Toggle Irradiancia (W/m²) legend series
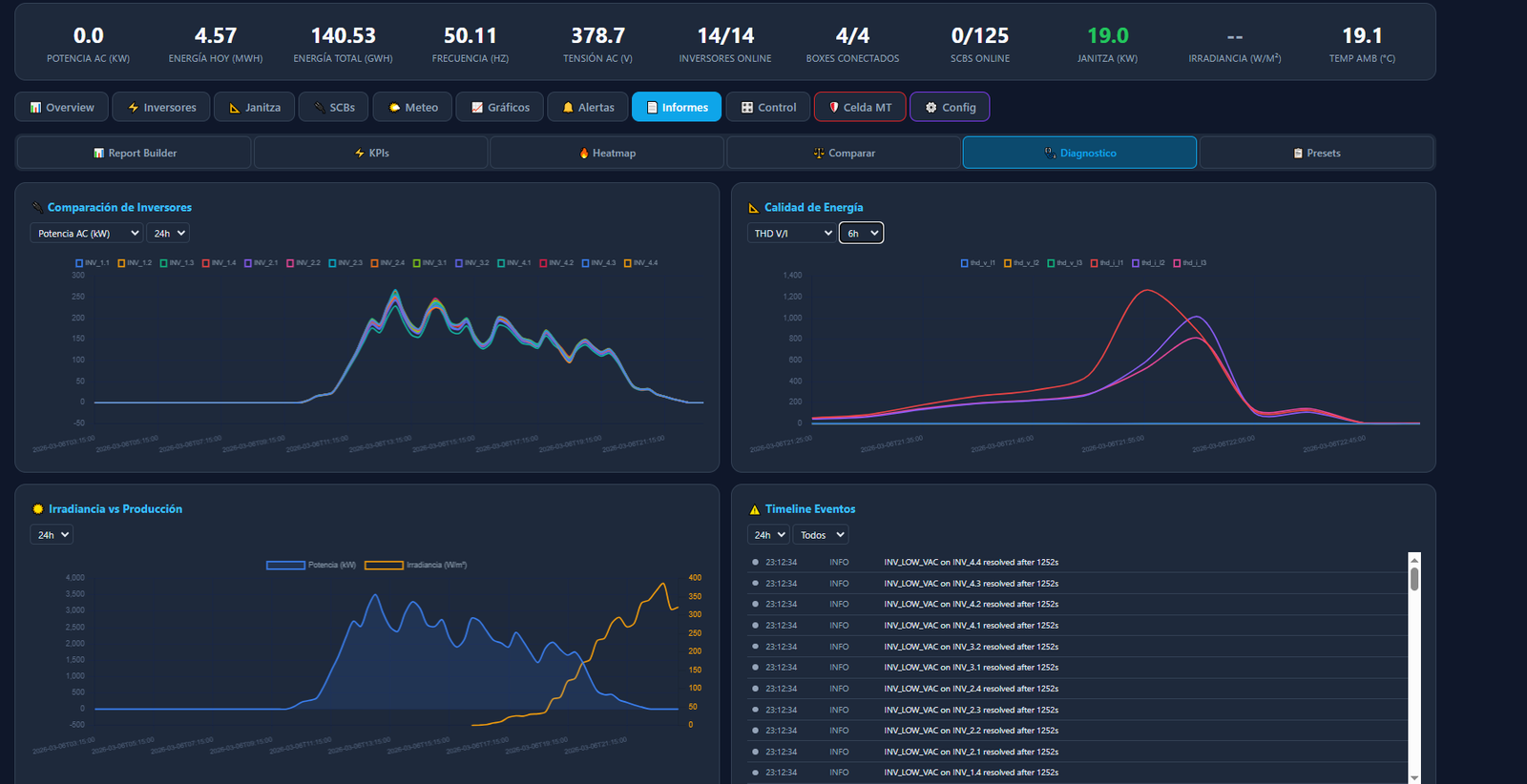 pyautogui.click(x=415, y=566)
